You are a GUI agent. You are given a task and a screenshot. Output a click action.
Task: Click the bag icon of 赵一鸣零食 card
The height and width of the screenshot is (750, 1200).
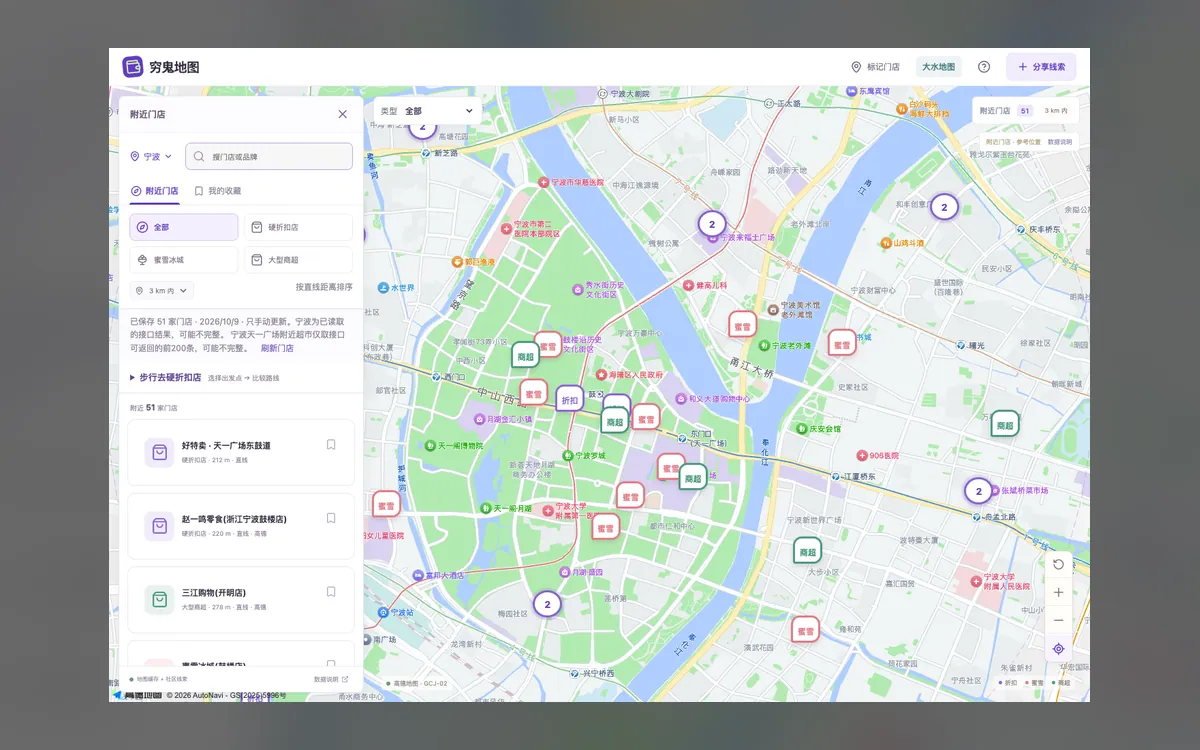pos(160,526)
